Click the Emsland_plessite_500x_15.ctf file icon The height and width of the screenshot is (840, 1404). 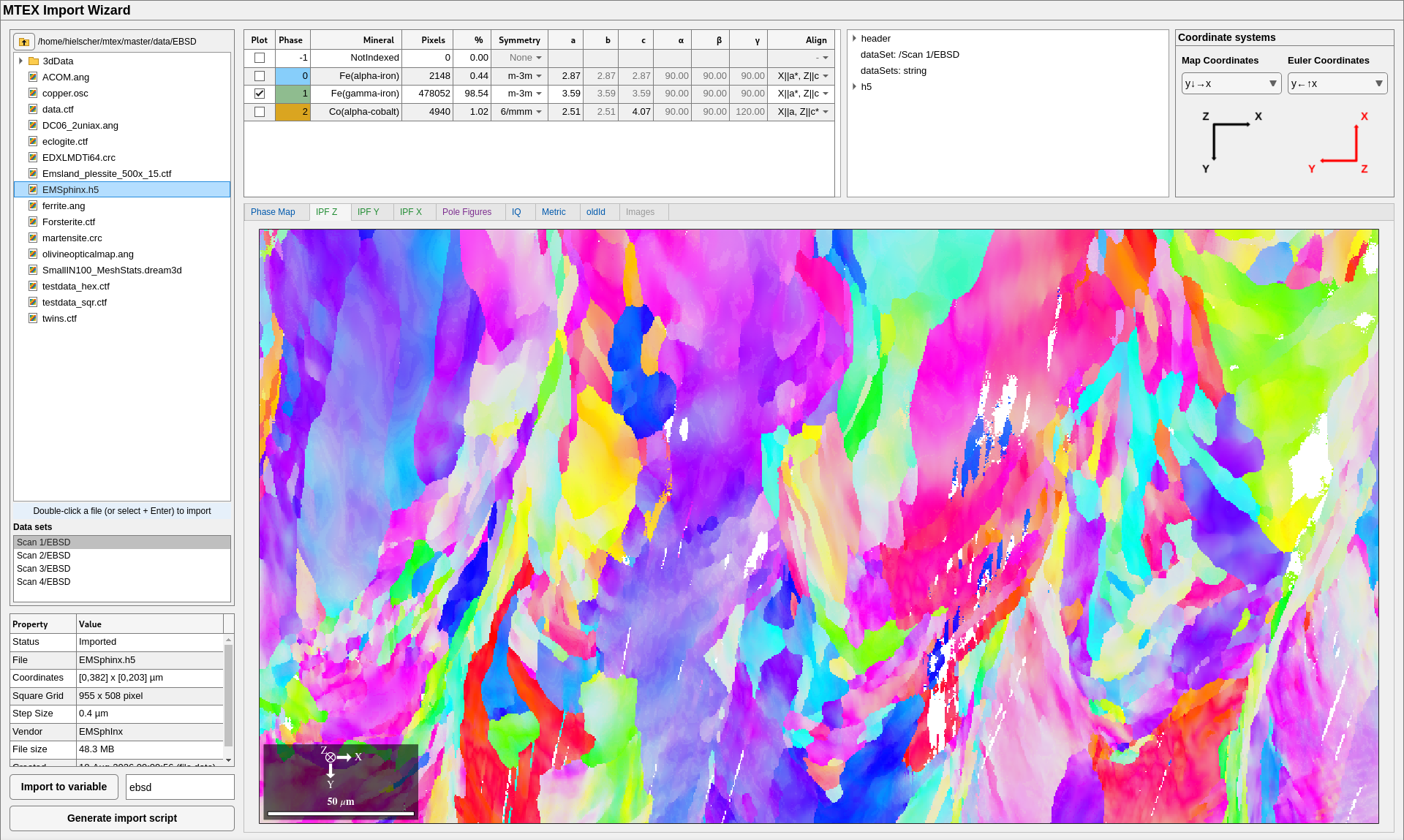tap(33, 174)
